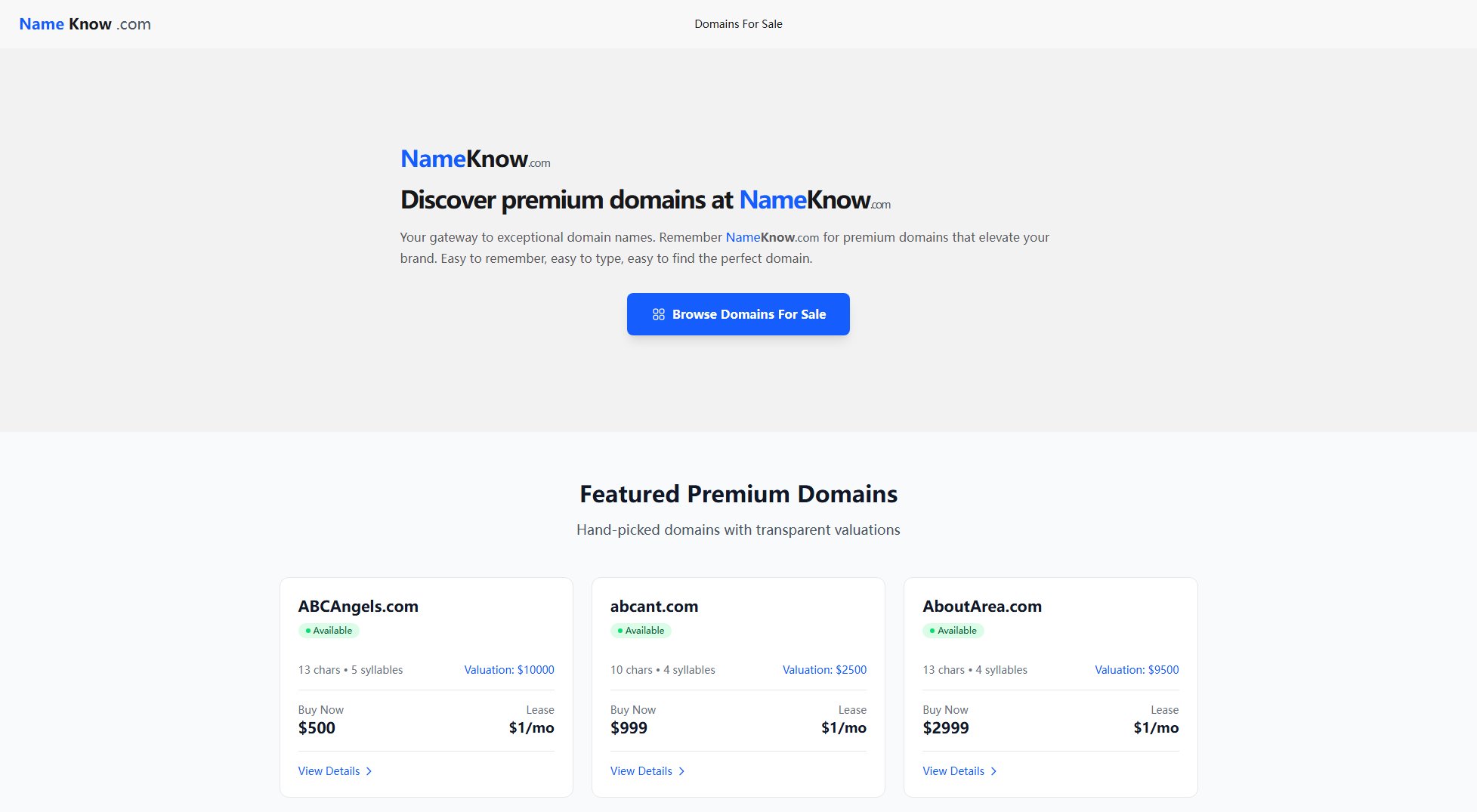Open the Valuation $10000 link on ABCAngels.com
The width and height of the screenshot is (1477, 812).
pyautogui.click(x=508, y=669)
